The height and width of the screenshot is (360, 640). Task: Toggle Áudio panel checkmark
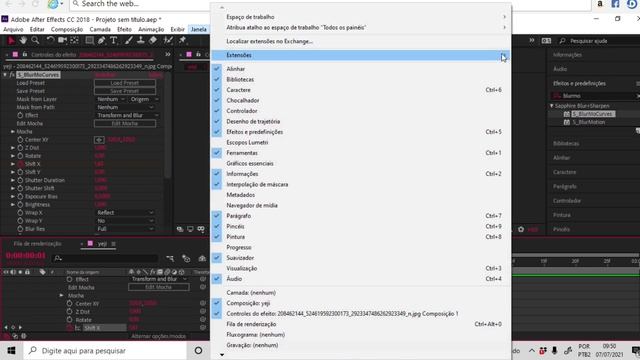tap(217, 279)
